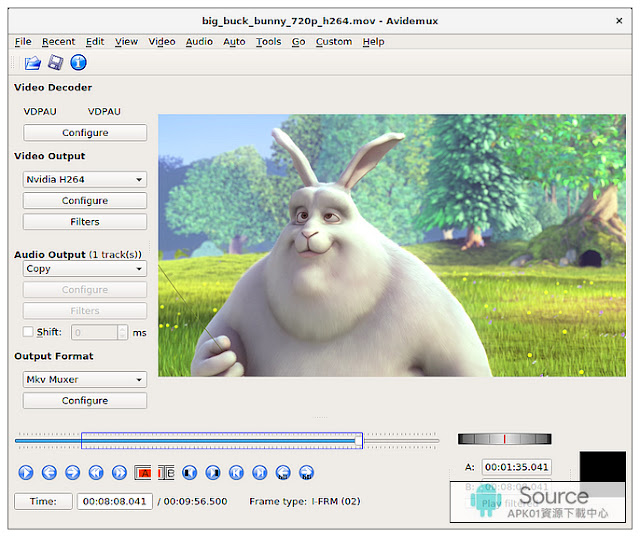Click the Shift milliseconds spin box
The image size is (640, 537).
point(99,333)
